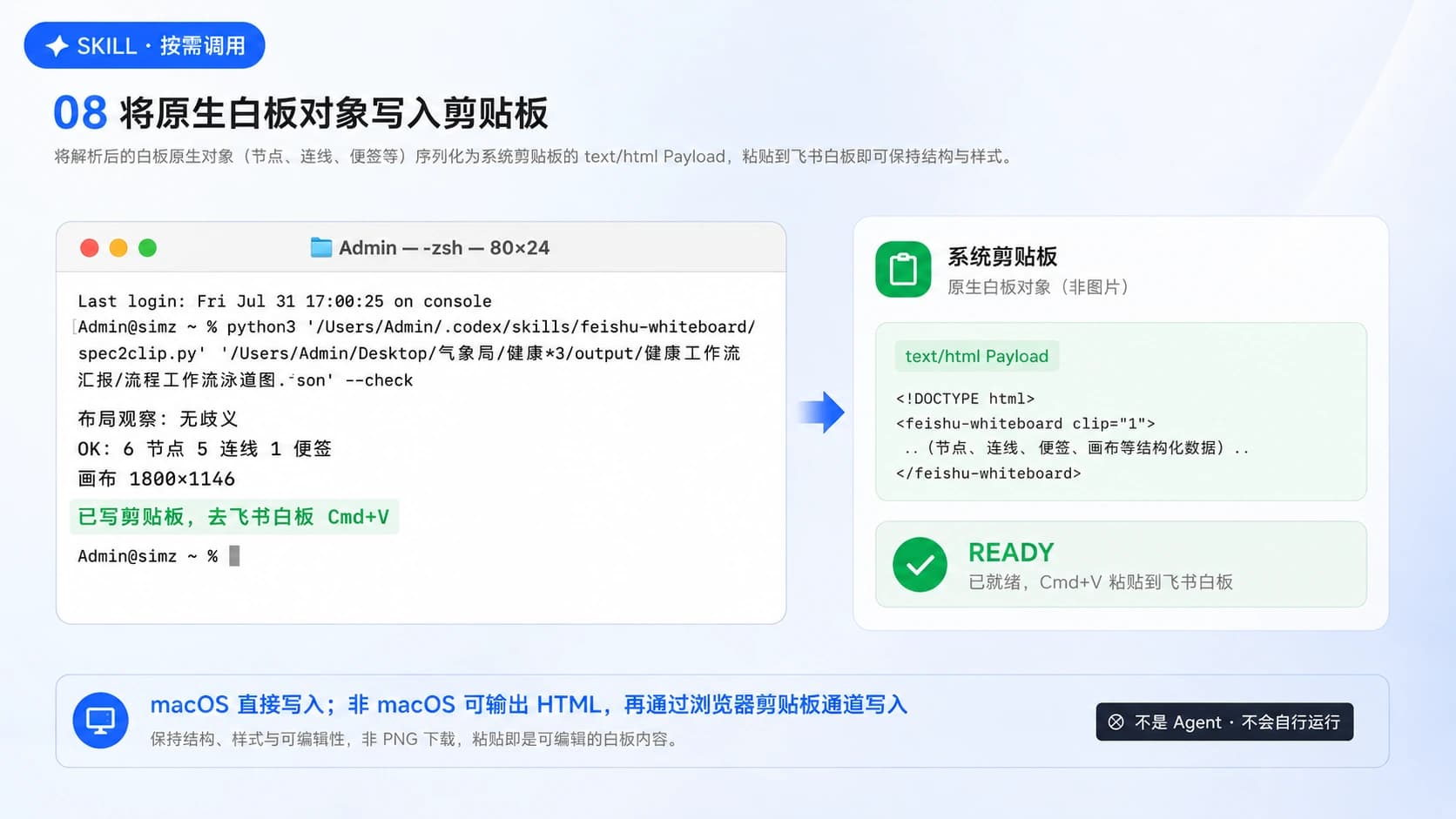Click the green READY checkmark icon
The width and height of the screenshot is (1456, 819).
point(920,565)
